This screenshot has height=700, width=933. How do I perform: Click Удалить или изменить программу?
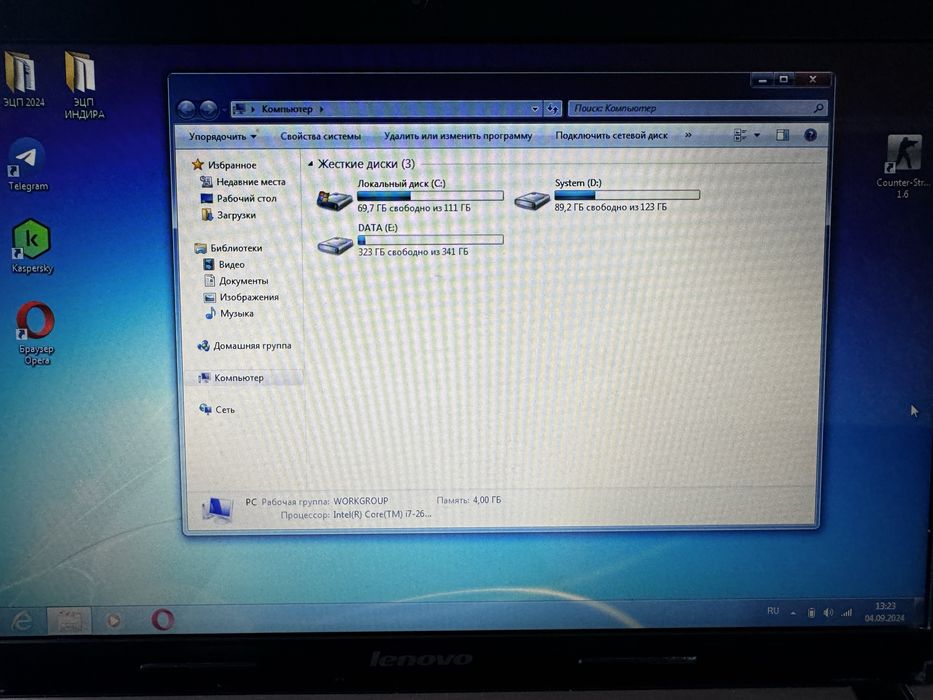pos(458,136)
